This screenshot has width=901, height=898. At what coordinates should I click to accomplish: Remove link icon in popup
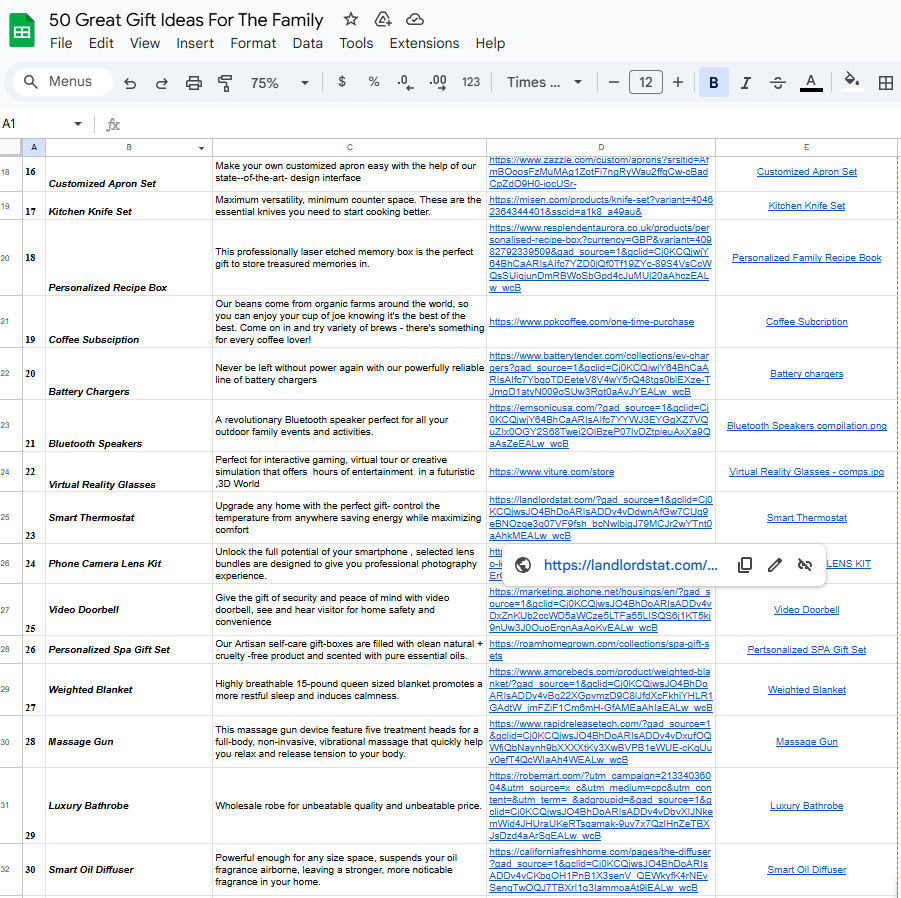click(x=805, y=565)
